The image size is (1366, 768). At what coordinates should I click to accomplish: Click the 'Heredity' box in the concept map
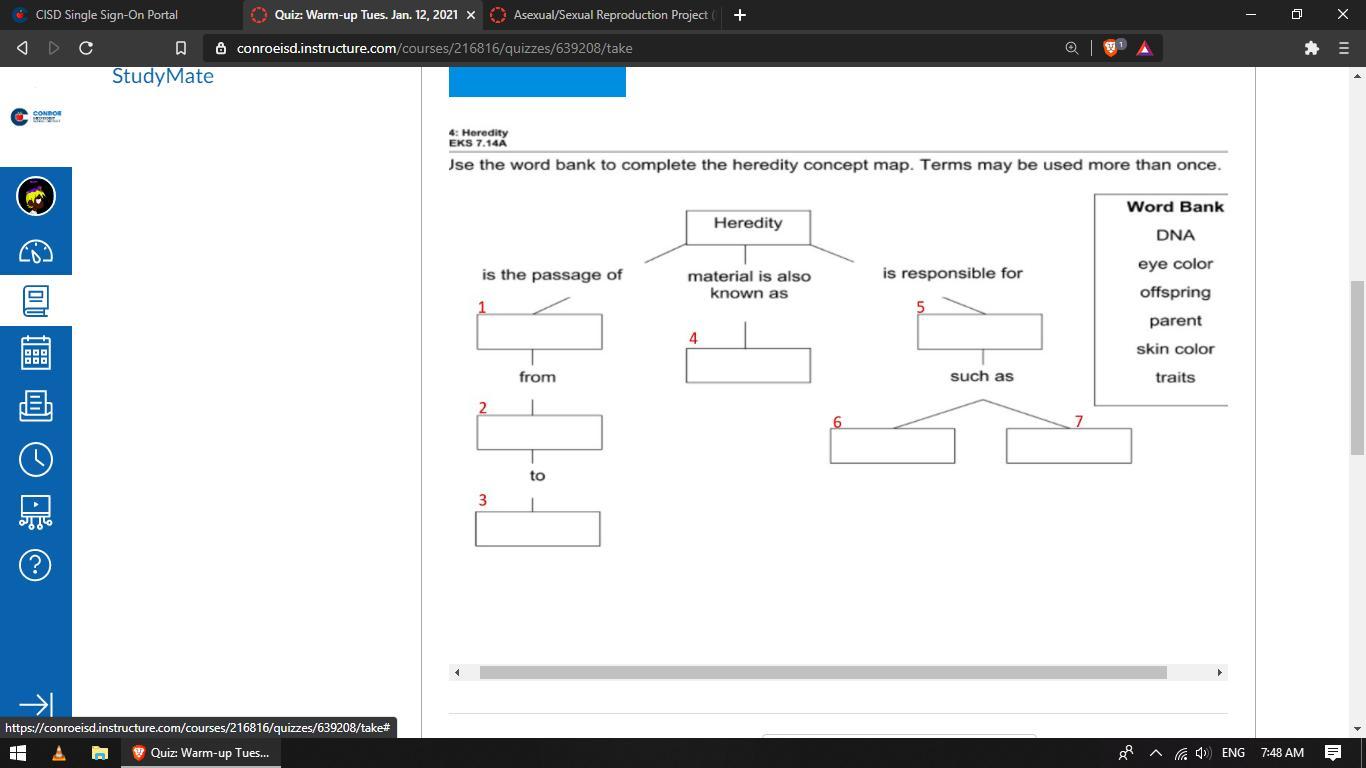(x=748, y=227)
